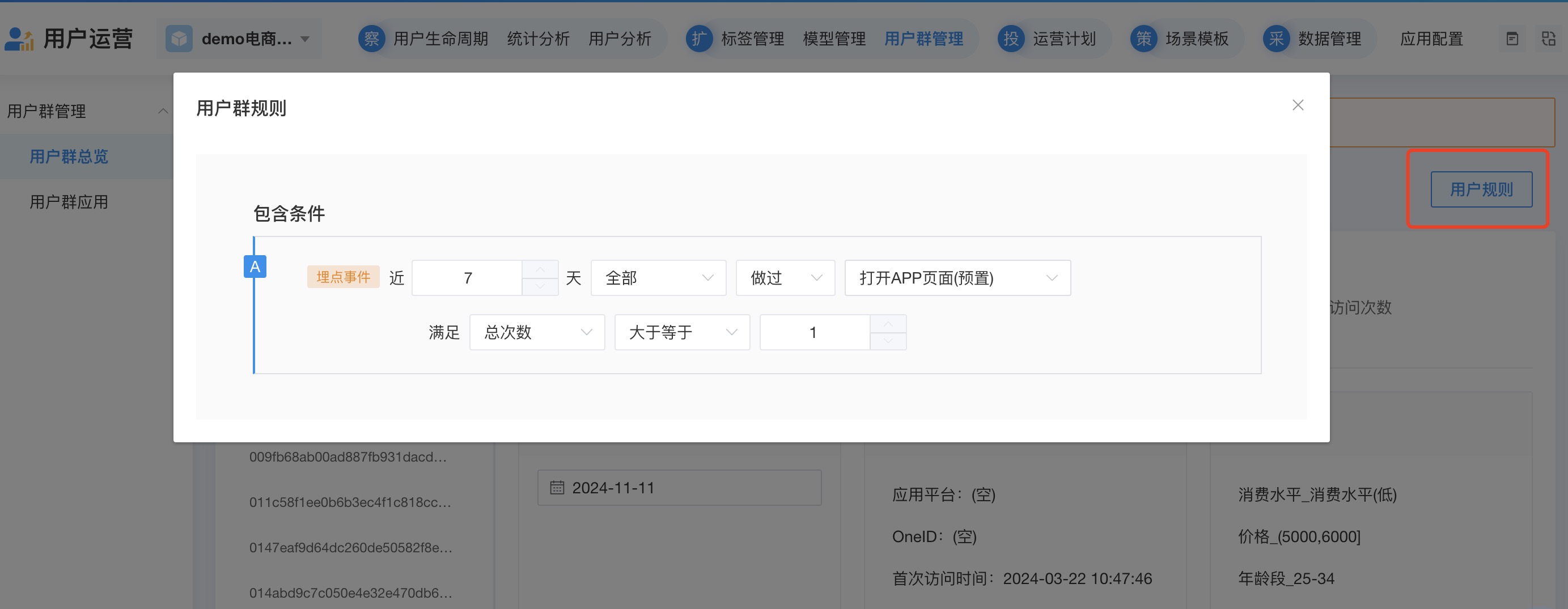1568x609 pixels.
Task: Click the A condition marker
Action: click(x=255, y=266)
